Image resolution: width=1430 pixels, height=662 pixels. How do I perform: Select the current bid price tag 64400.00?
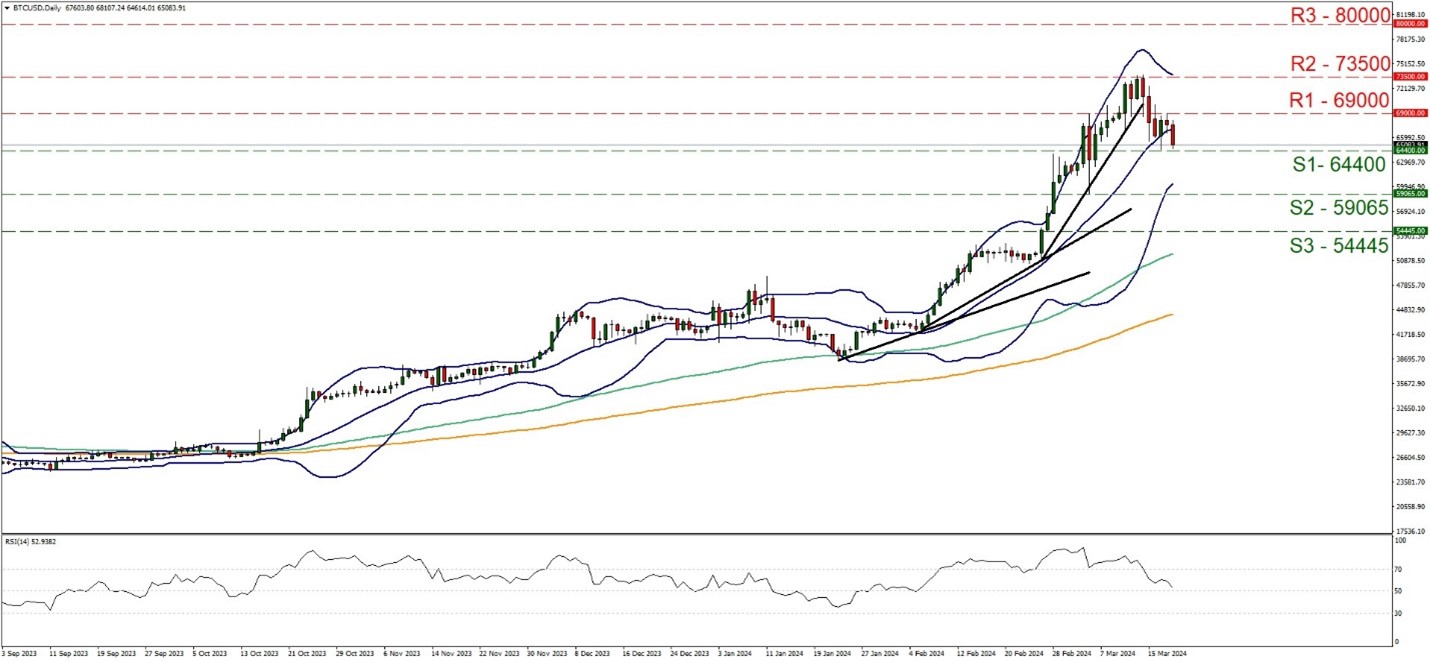pos(1411,148)
